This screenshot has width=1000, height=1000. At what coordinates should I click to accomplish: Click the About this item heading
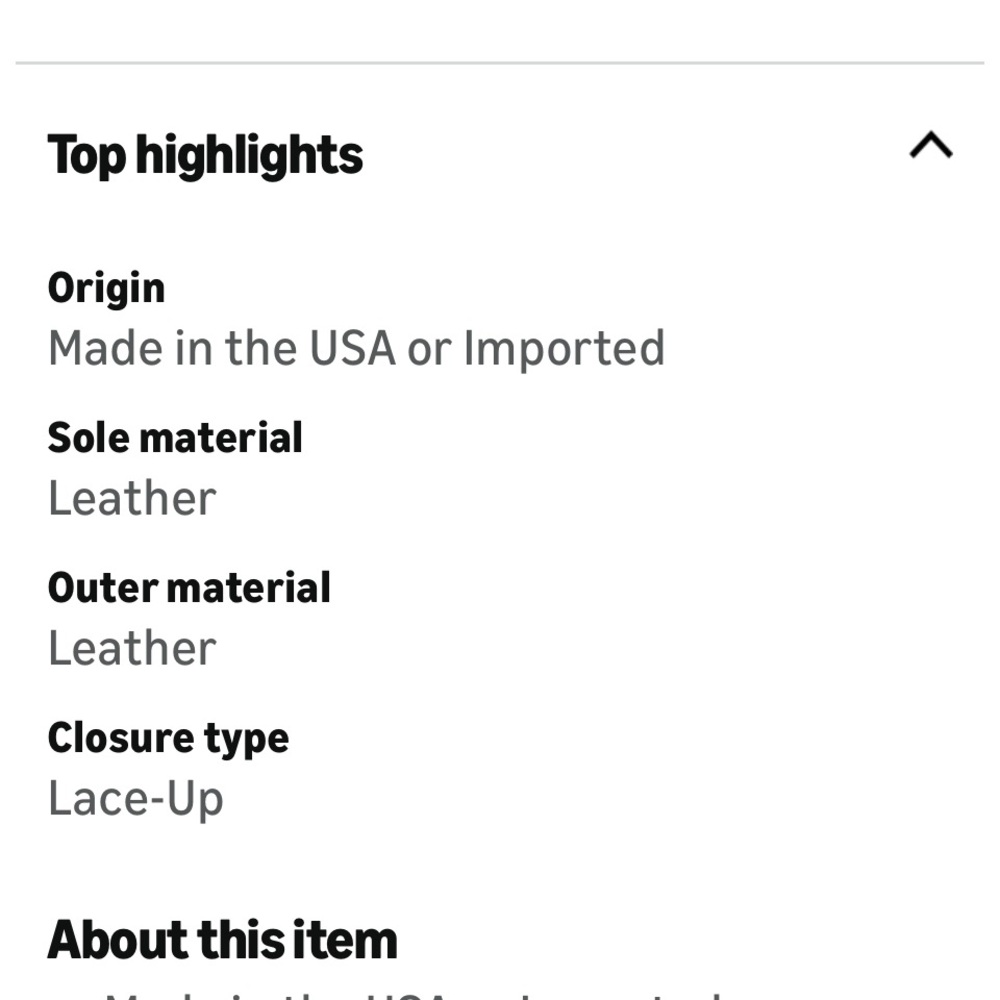click(223, 940)
